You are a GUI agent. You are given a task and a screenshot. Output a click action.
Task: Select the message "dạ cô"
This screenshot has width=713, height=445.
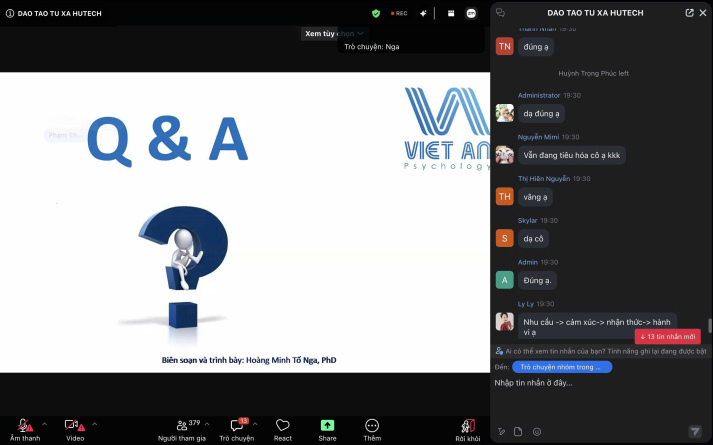533,239
